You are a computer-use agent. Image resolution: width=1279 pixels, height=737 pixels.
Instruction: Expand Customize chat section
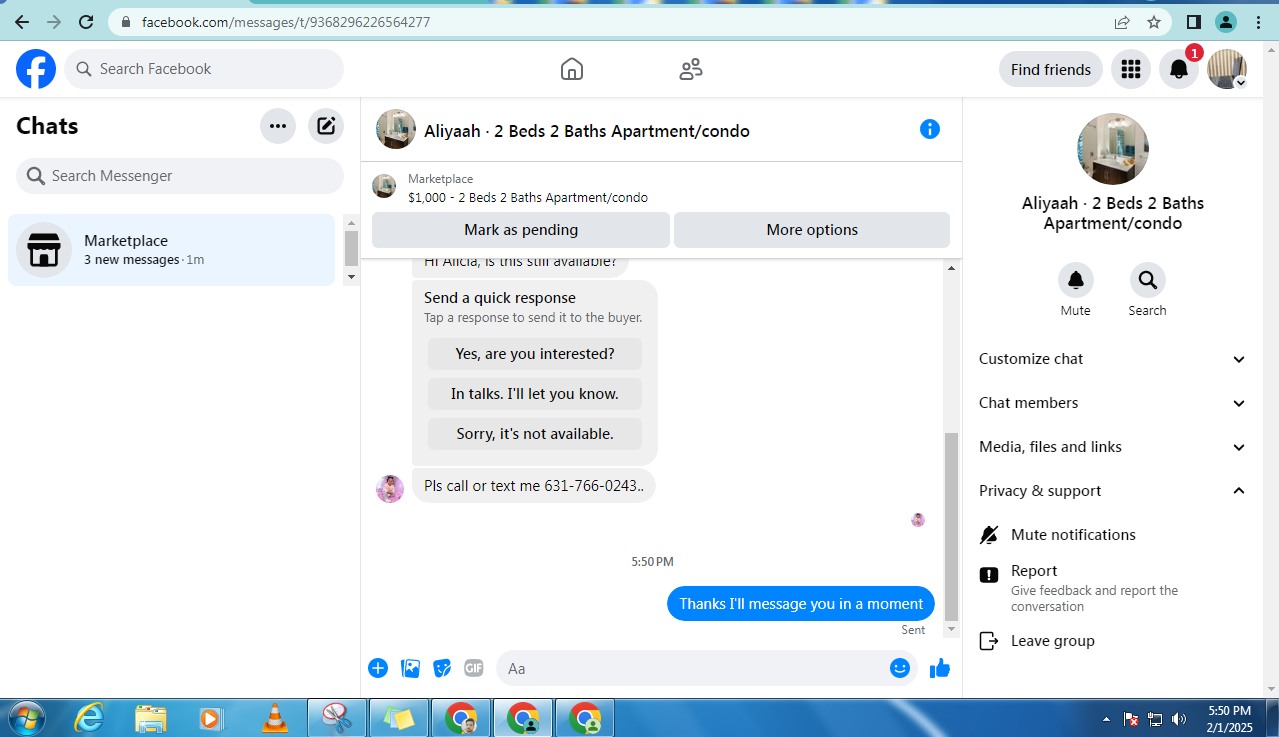[x=1111, y=359]
